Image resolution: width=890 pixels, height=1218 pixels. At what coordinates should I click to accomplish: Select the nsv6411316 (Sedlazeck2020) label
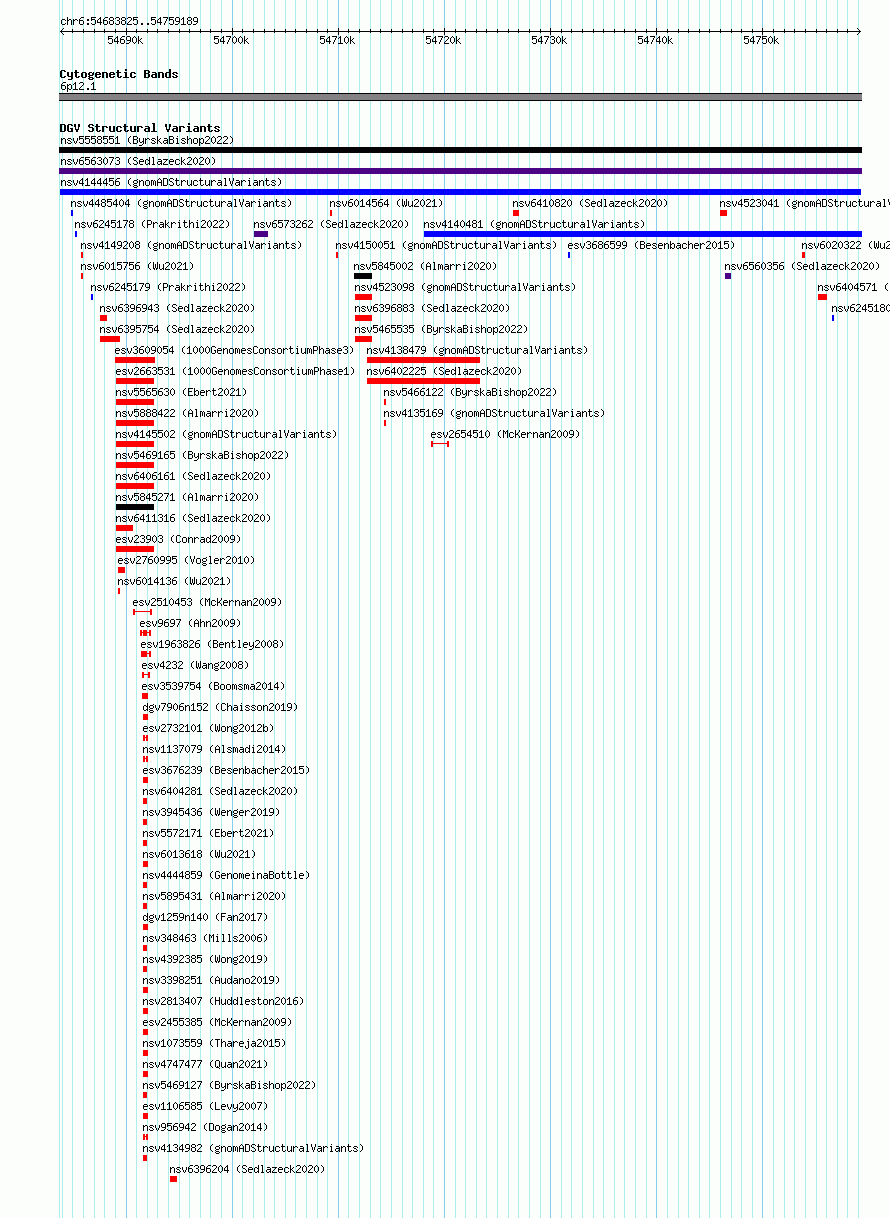(193, 518)
